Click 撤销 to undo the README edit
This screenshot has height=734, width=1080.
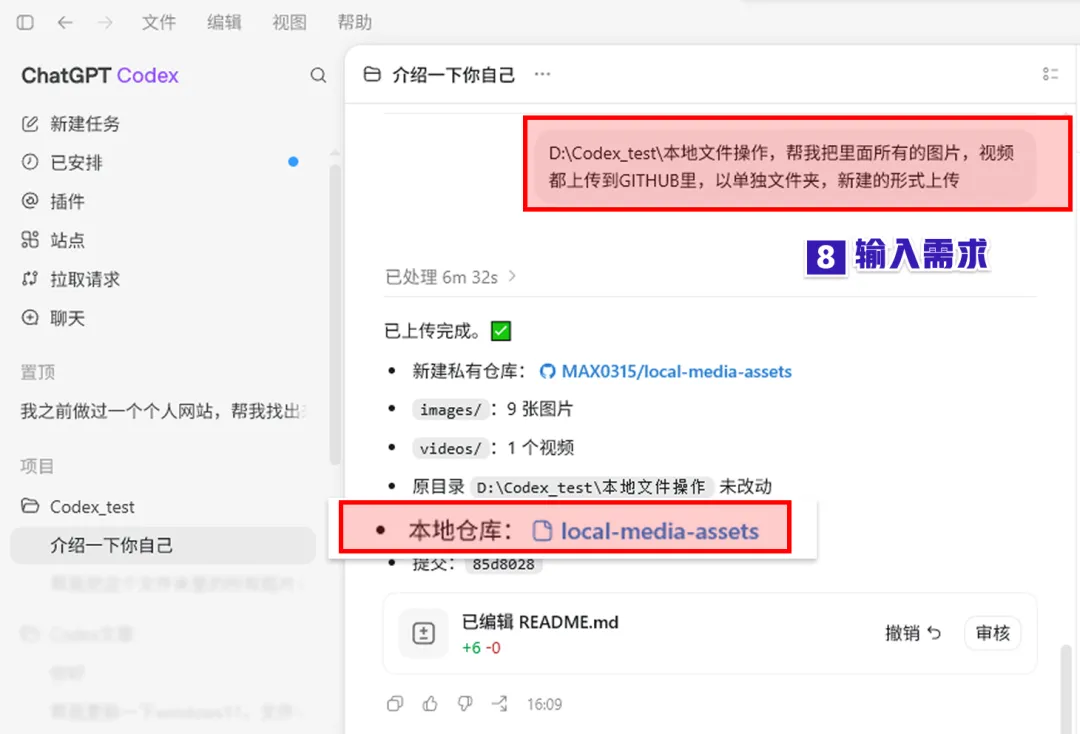pos(912,633)
